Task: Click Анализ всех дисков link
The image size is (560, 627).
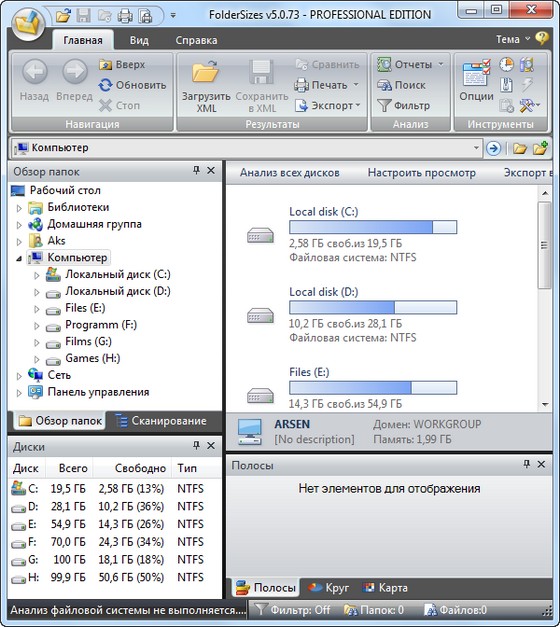Action: [x=290, y=173]
